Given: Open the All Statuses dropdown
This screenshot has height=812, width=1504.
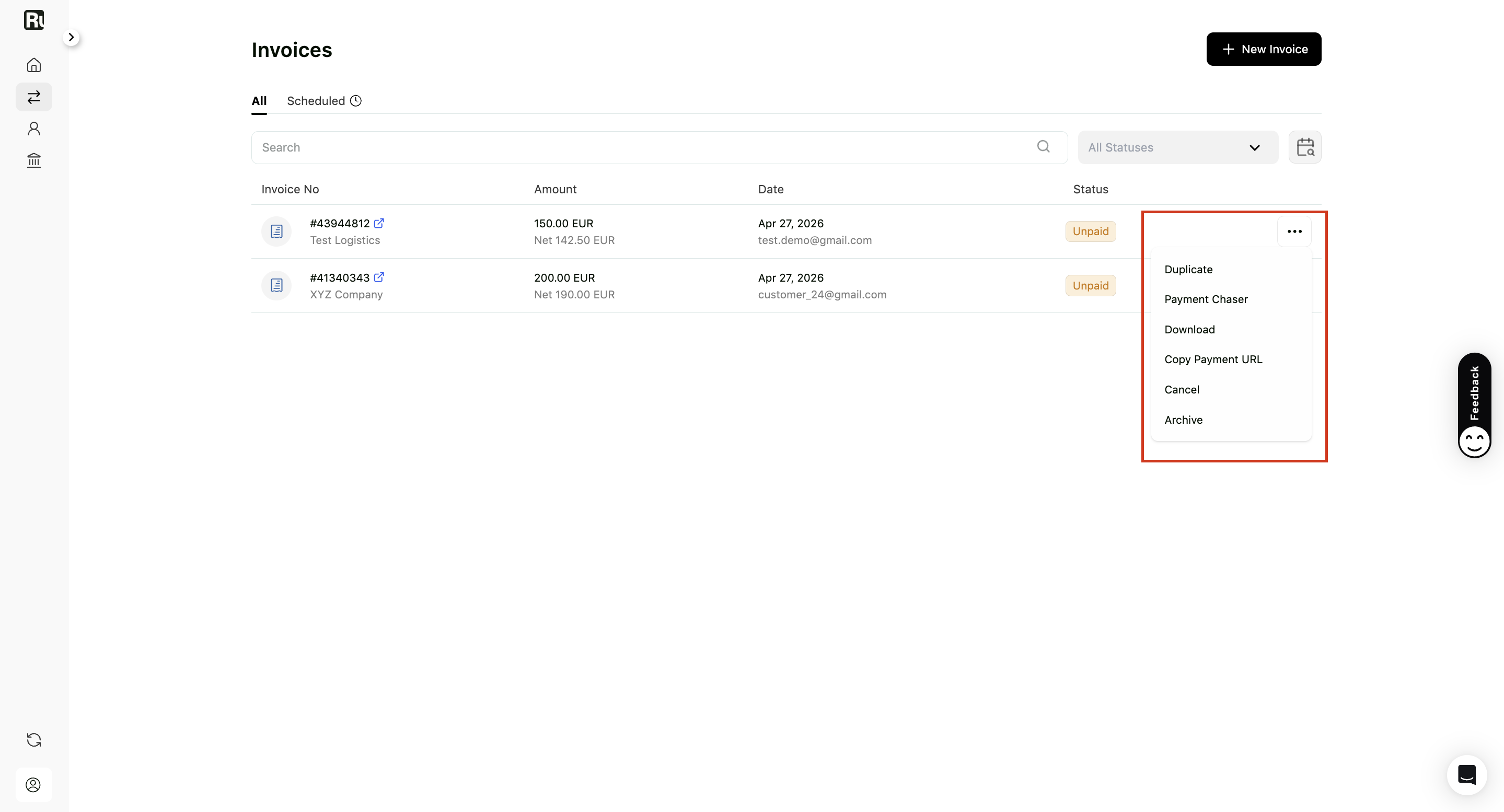Looking at the screenshot, I should pyautogui.click(x=1177, y=147).
